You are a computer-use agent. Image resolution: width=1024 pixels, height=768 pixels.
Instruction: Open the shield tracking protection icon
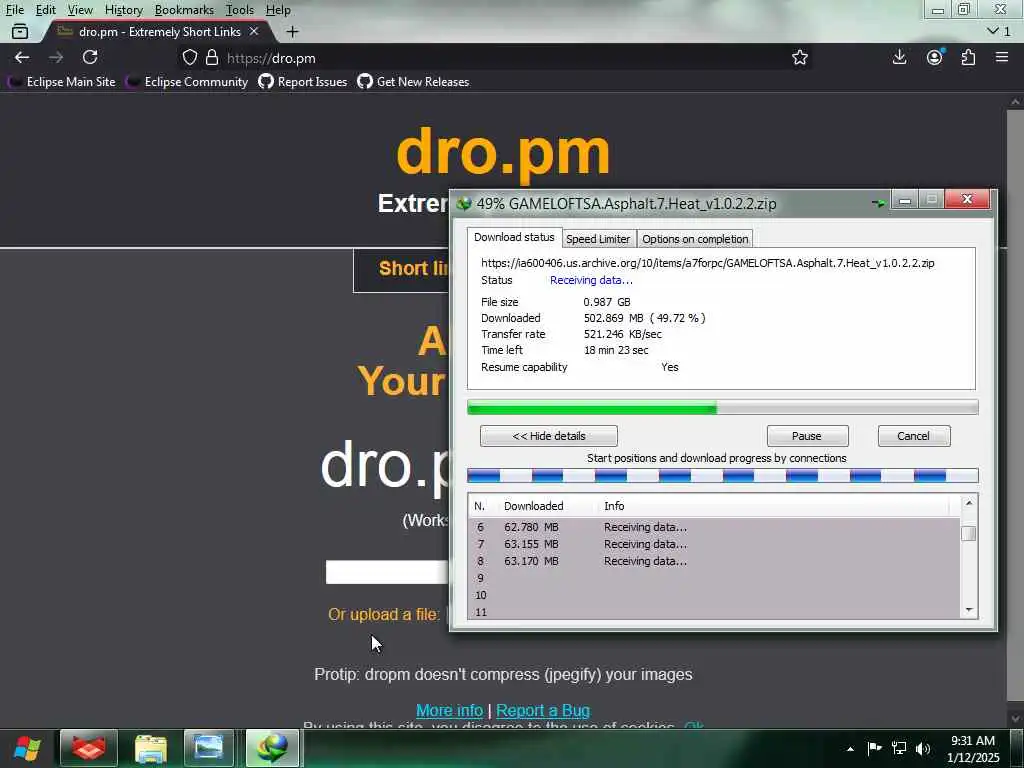click(189, 57)
